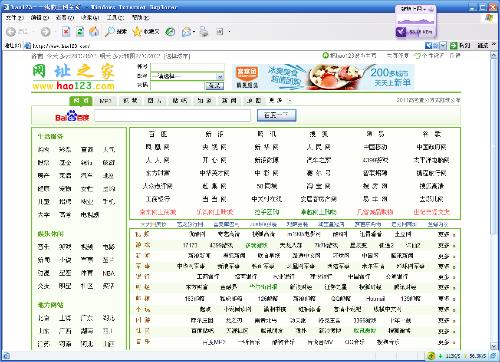Click the blue toolbar icon left of address dropdown

tap(429, 45)
